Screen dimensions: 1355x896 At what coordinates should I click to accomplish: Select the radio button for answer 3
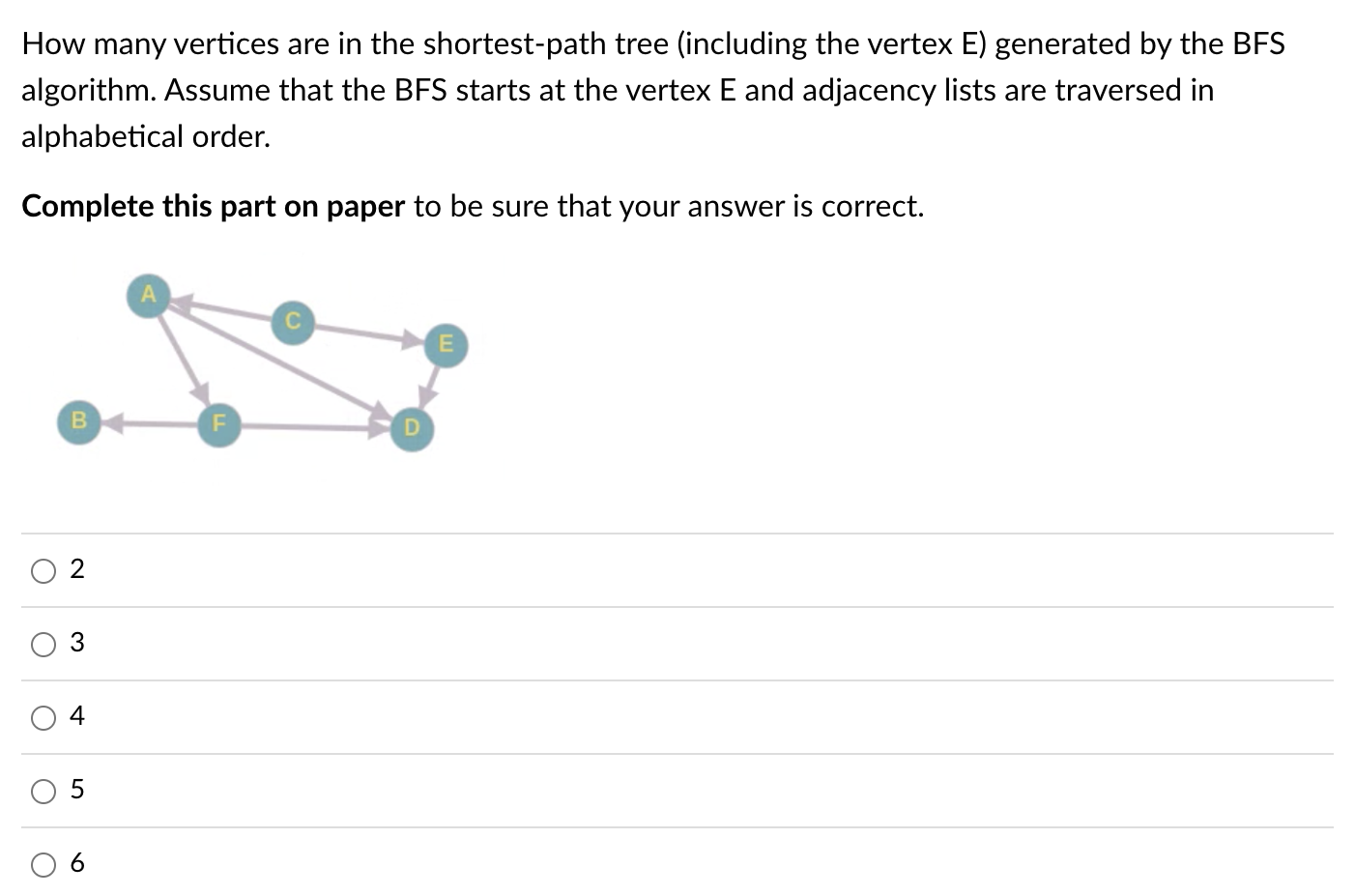(43, 644)
